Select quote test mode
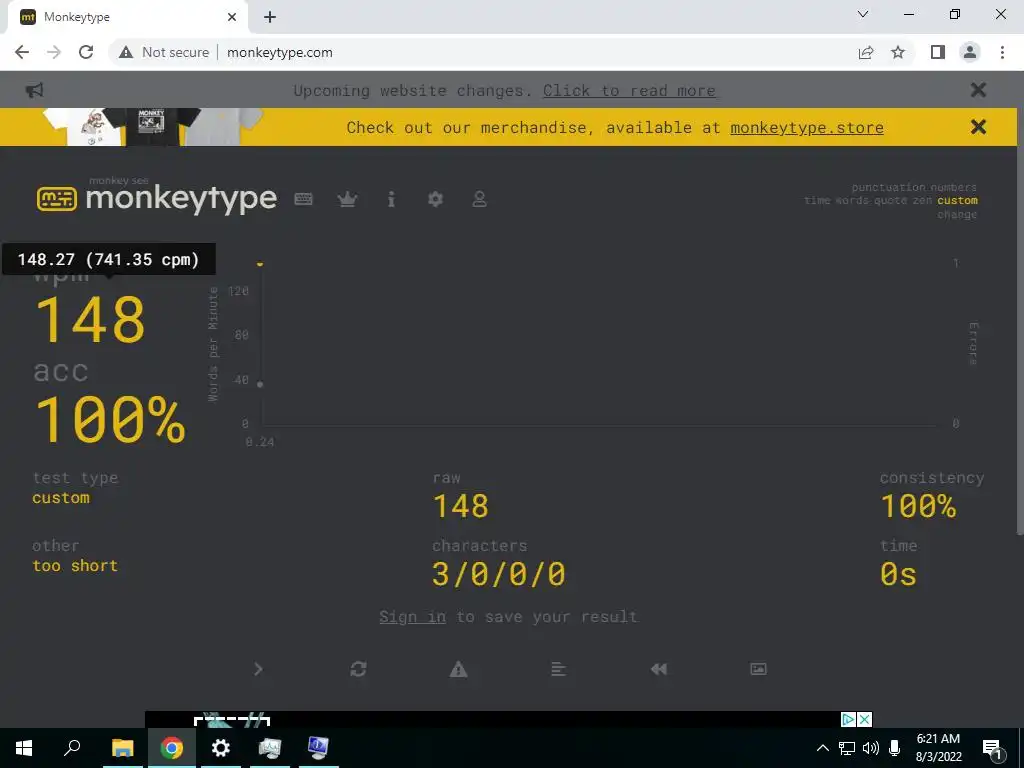 coord(890,200)
